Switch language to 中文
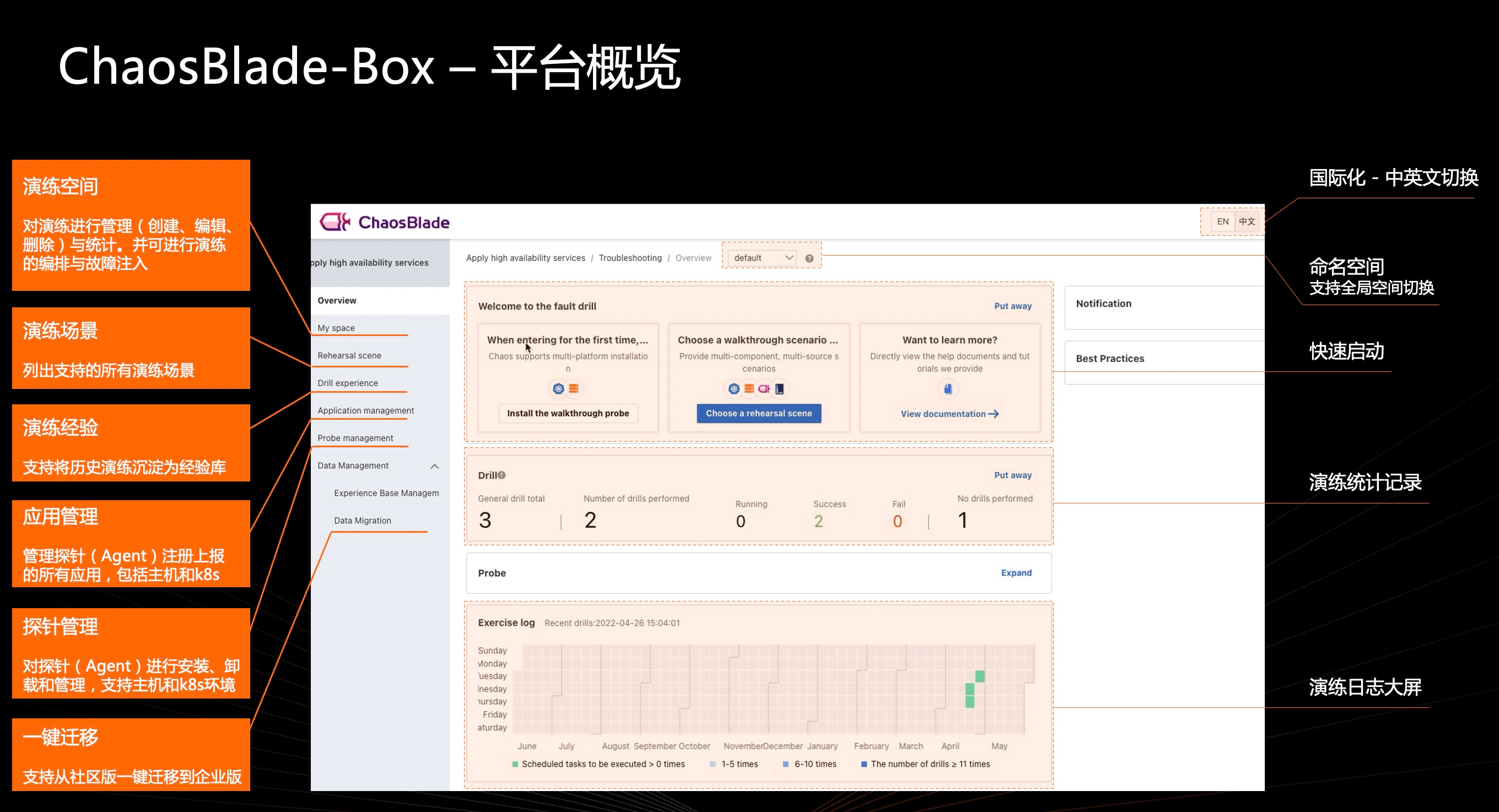The width and height of the screenshot is (1499, 812). (1247, 221)
